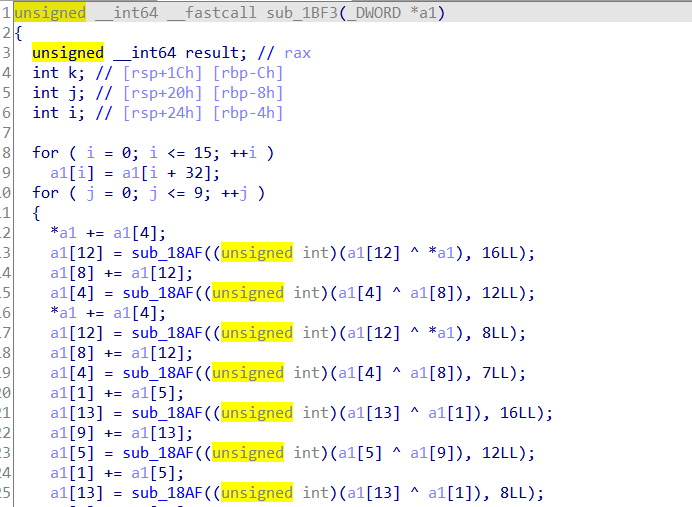Click the line number 3 in gutter
This screenshot has width=692, height=507.
[x=6, y=53]
